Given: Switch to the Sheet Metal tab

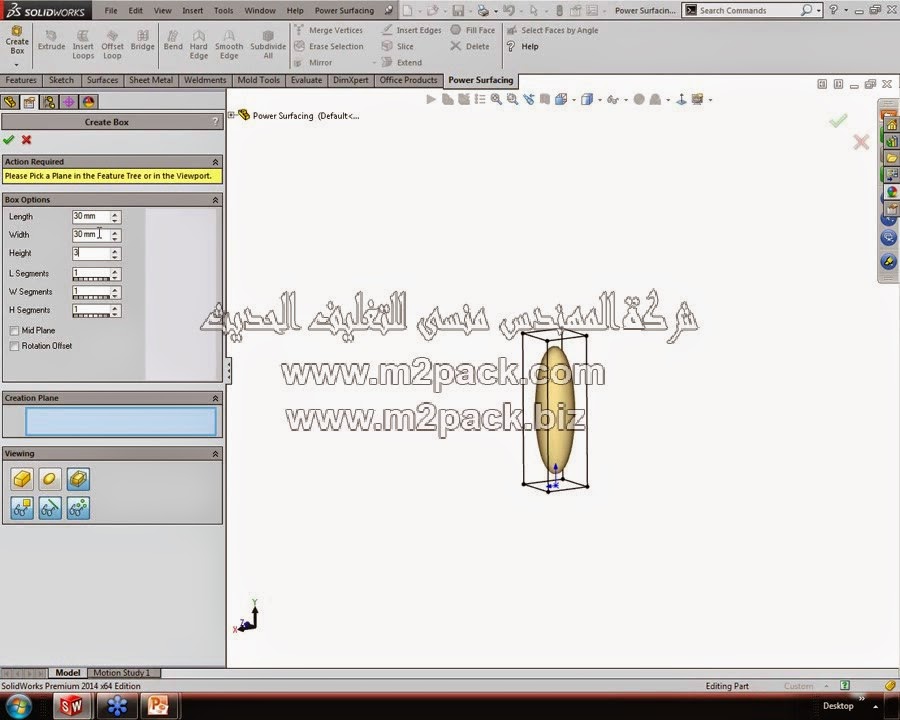Looking at the screenshot, I should pyautogui.click(x=151, y=80).
